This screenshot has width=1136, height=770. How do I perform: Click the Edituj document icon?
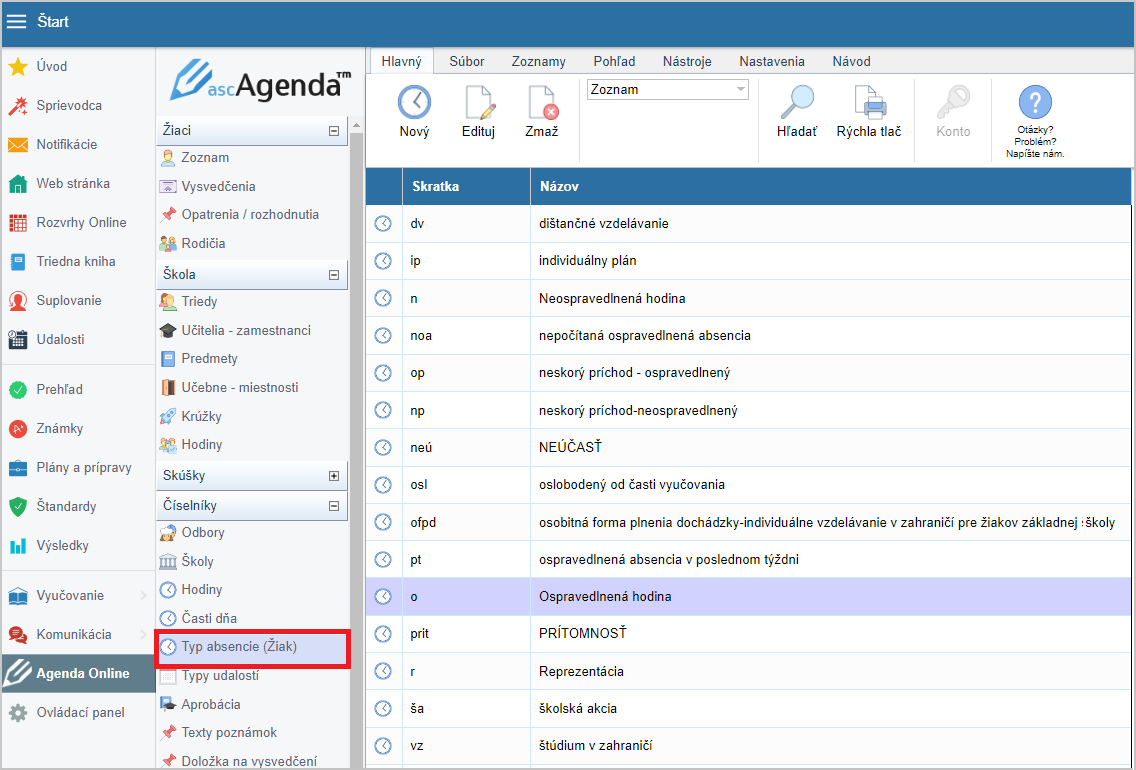pos(478,102)
